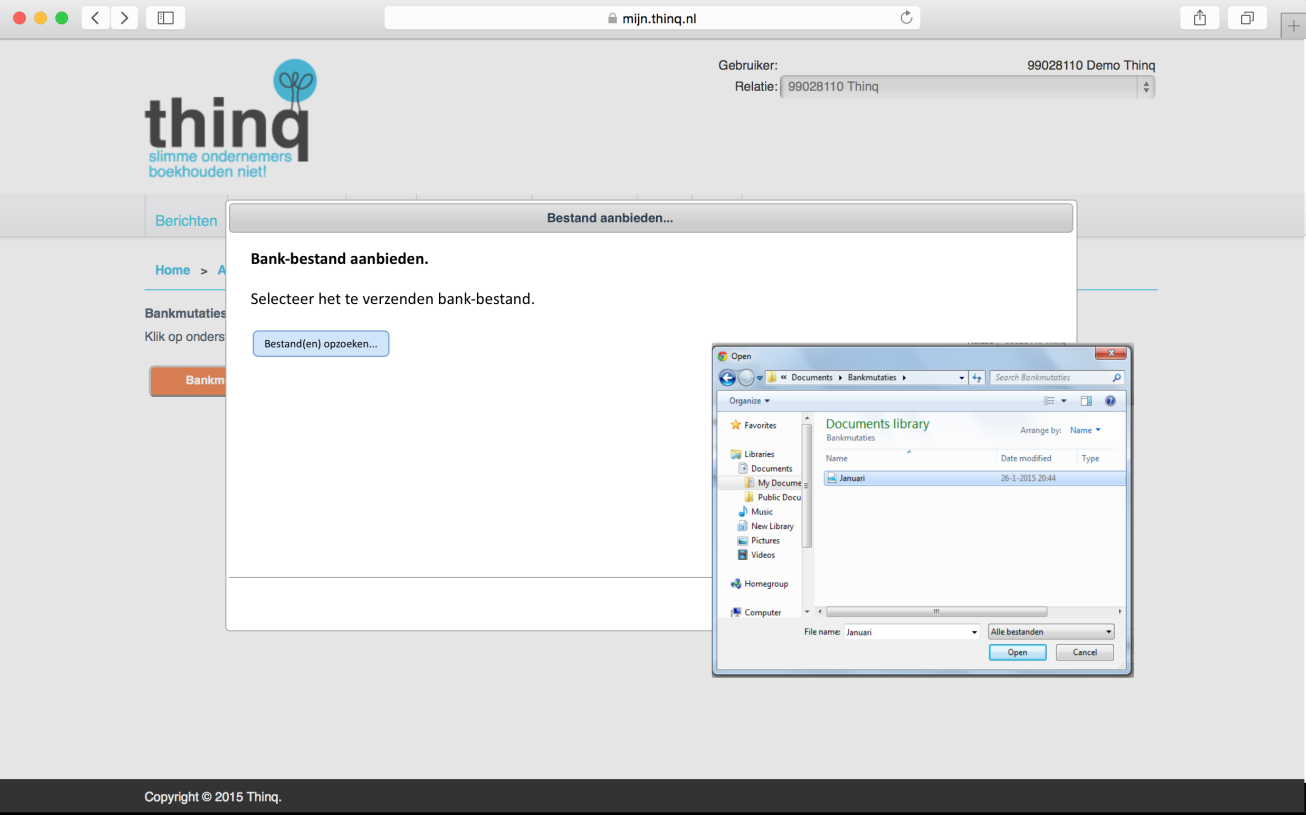The width and height of the screenshot is (1306, 815).
Task: Select Homegroup in navigation pane
Action: click(759, 584)
